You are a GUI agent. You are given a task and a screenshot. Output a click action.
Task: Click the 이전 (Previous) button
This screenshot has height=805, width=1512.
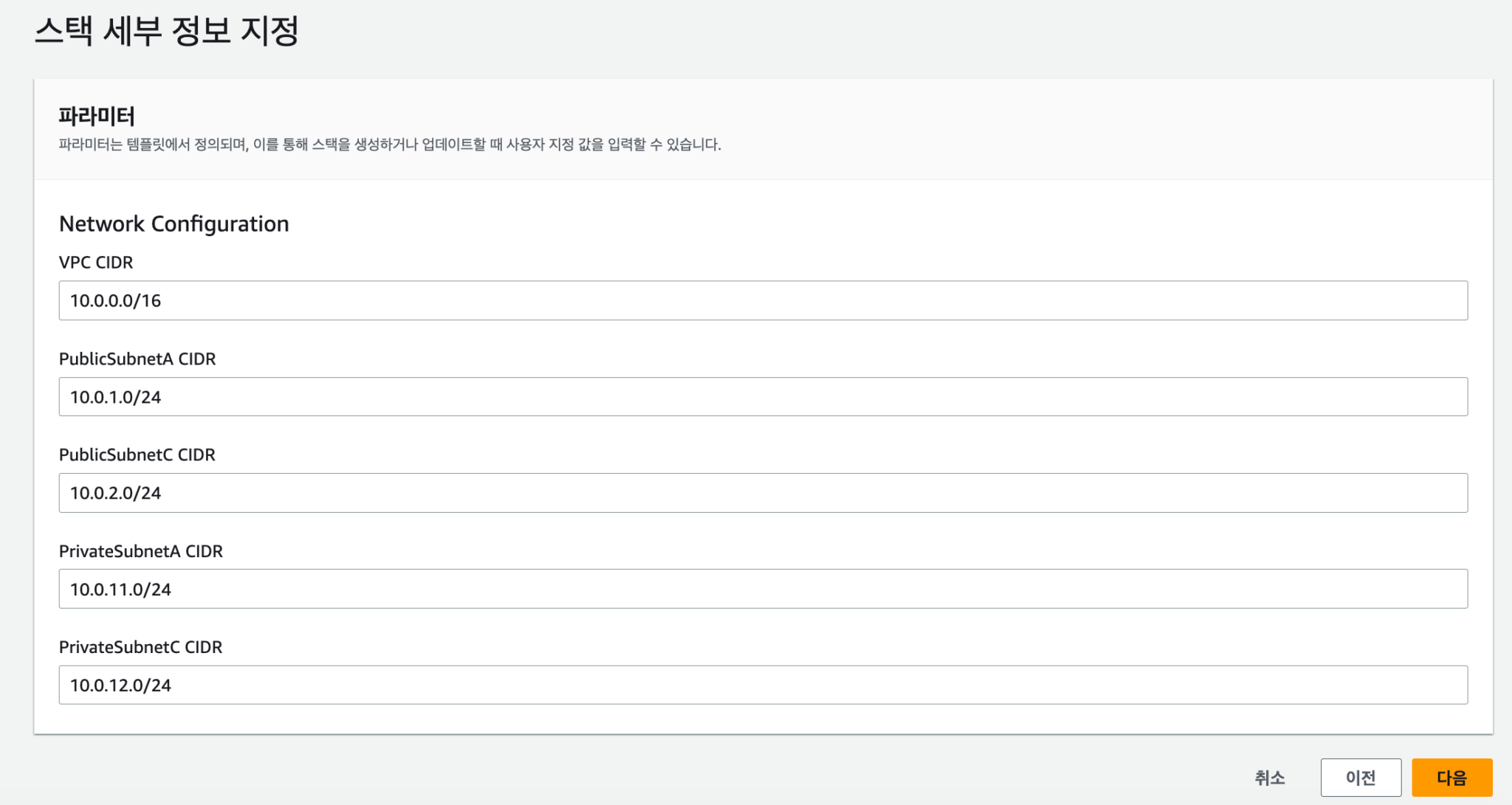pyautogui.click(x=1360, y=777)
